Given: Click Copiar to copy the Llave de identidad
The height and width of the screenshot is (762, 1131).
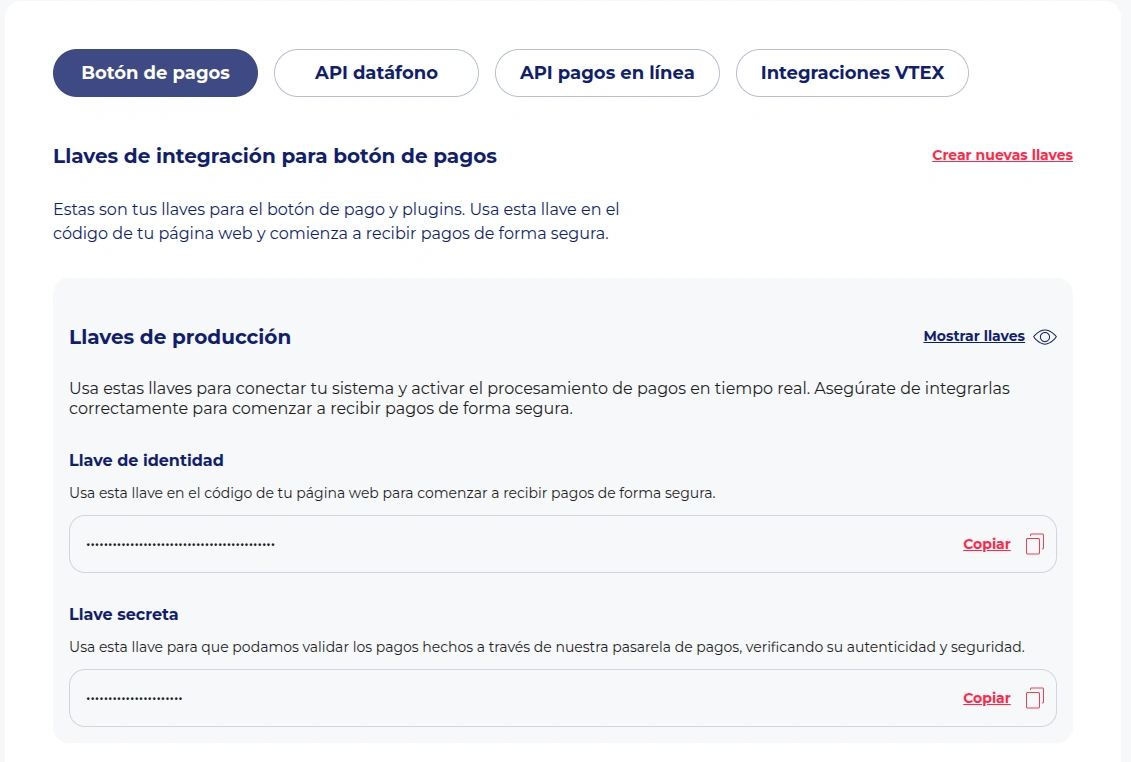Looking at the screenshot, I should pos(986,543).
